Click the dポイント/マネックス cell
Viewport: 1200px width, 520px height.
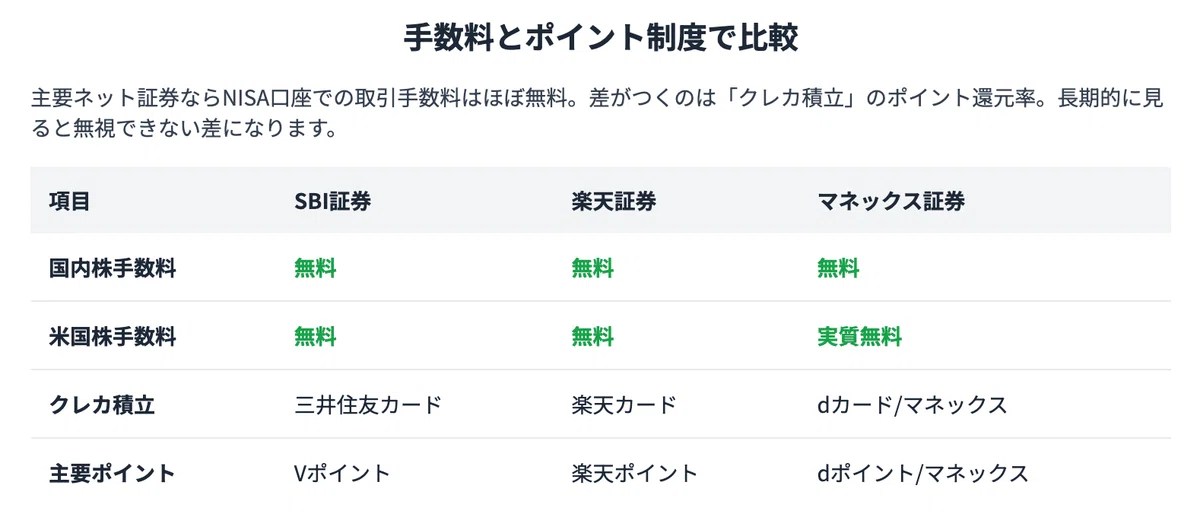click(x=922, y=473)
